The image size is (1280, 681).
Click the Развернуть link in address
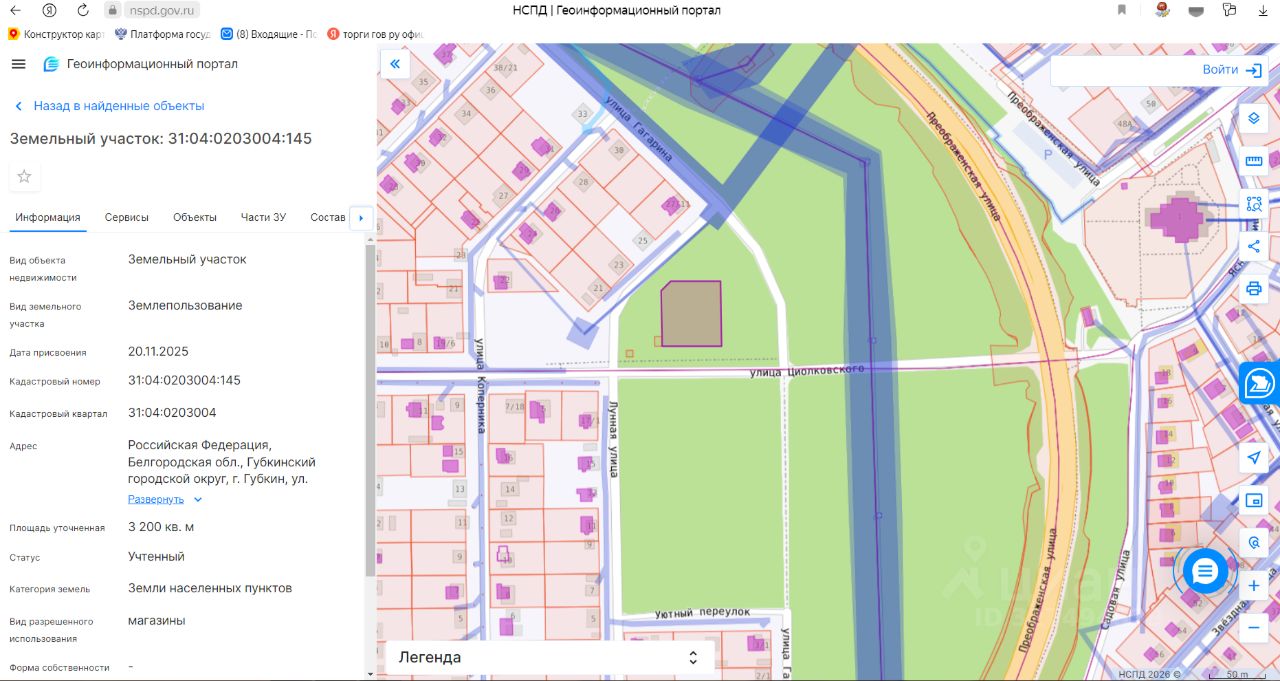point(156,499)
